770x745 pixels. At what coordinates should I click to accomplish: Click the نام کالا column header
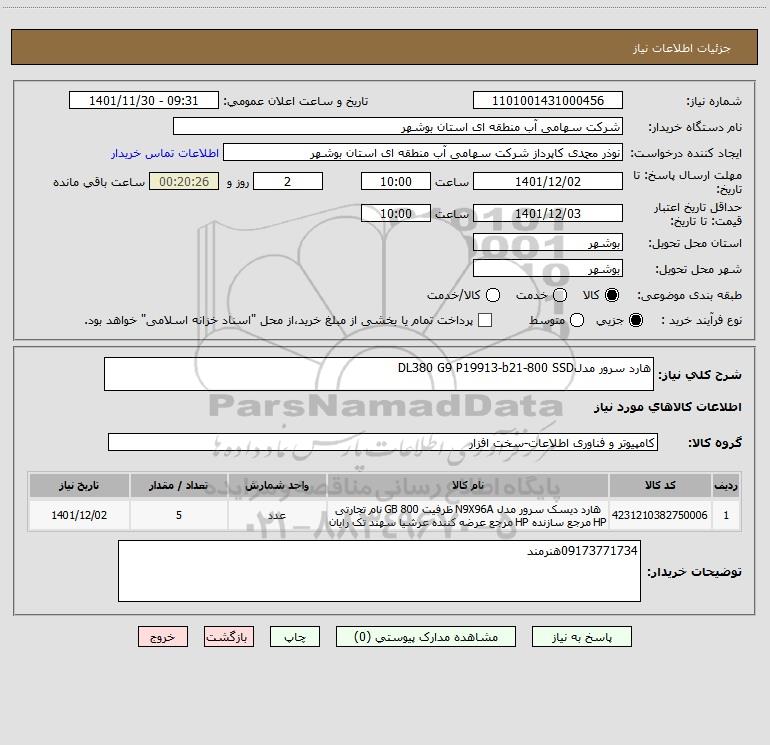tap(468, 486)
